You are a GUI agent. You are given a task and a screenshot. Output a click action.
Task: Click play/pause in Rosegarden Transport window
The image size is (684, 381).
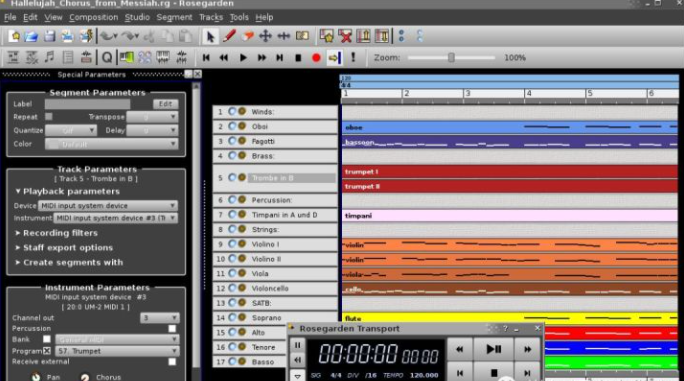[x=493, y=349]
